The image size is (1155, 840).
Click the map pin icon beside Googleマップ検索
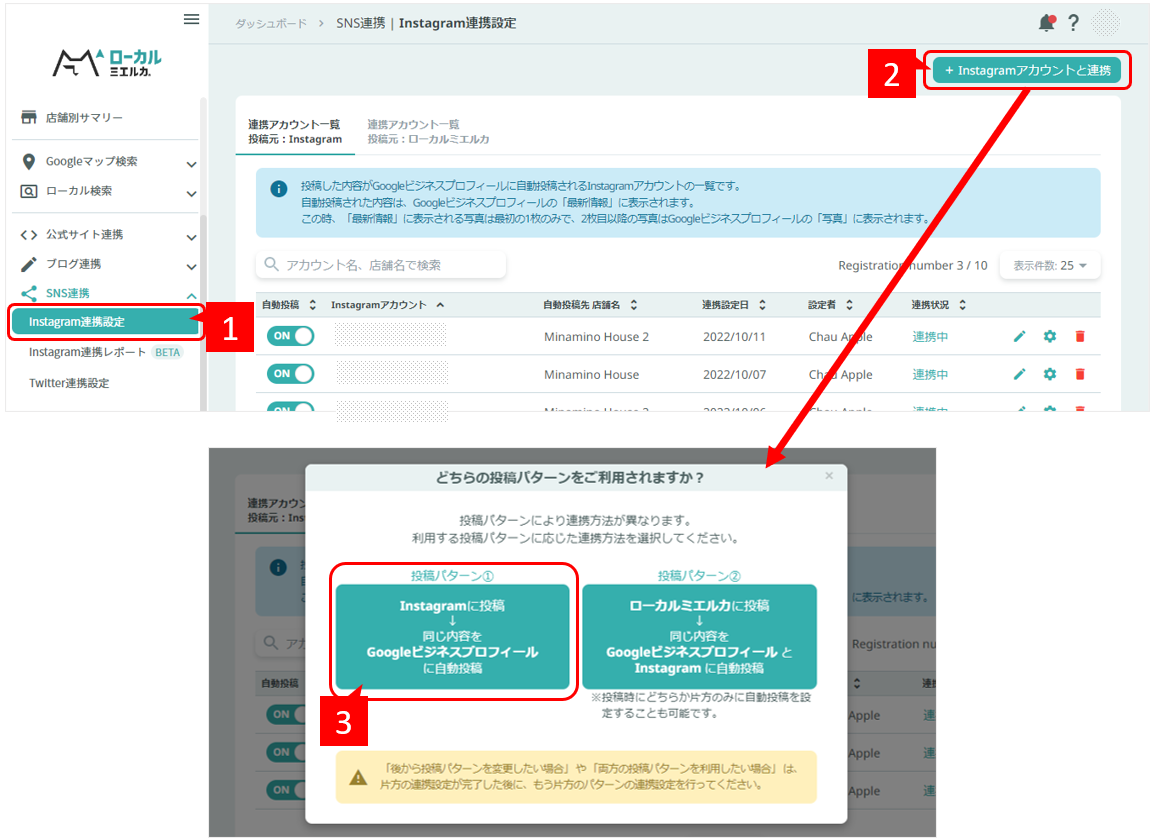(29, 161)
